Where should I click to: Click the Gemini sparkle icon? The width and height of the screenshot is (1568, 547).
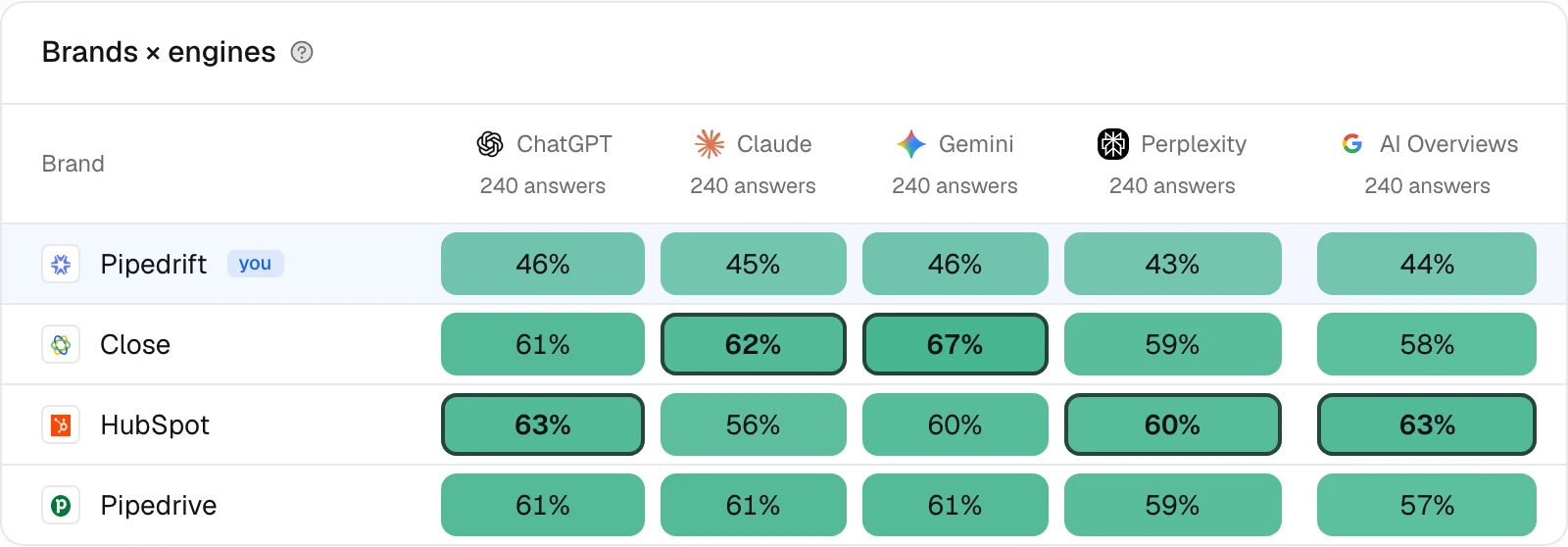[911, 144]
